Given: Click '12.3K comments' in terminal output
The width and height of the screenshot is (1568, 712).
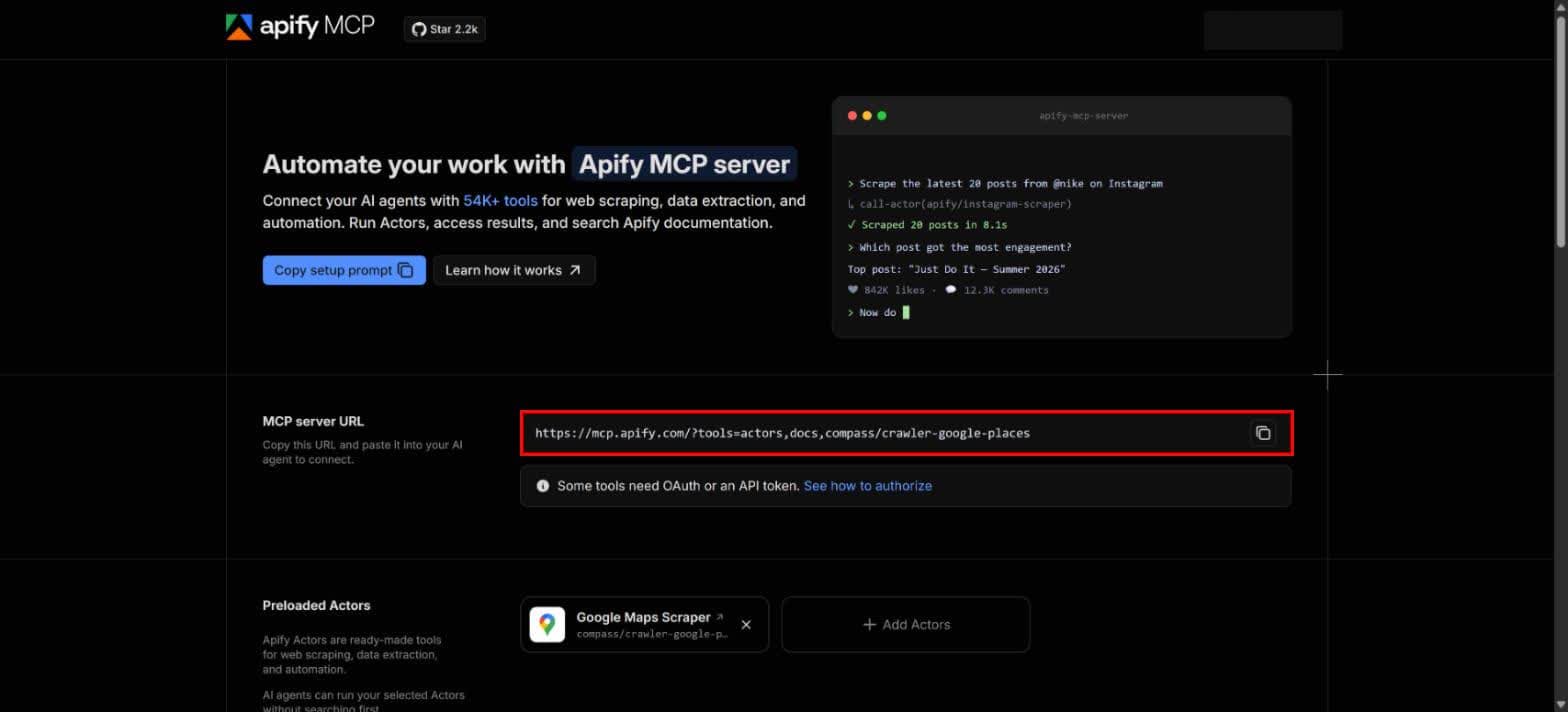Looking at the screenshot, I should (1006, 290).
